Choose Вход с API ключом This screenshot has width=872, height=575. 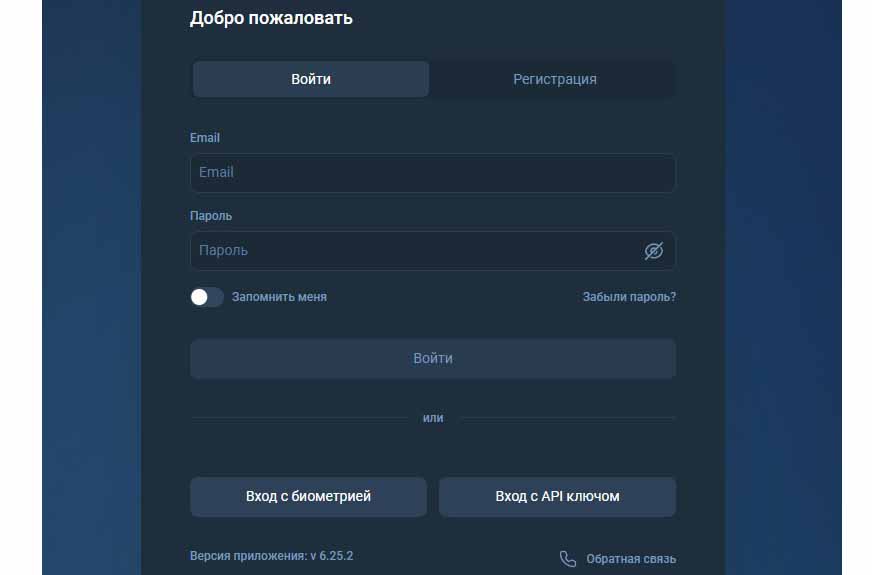pos(557,497)
